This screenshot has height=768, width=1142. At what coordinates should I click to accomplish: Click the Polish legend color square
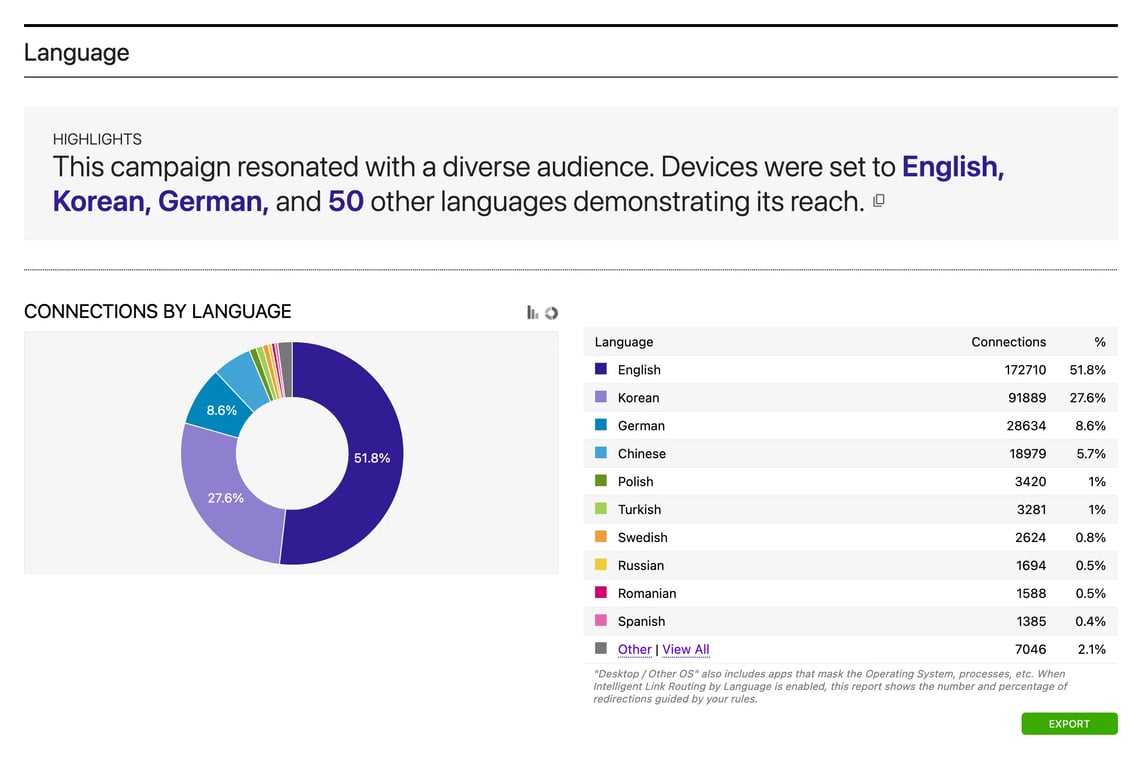point(600,482)
